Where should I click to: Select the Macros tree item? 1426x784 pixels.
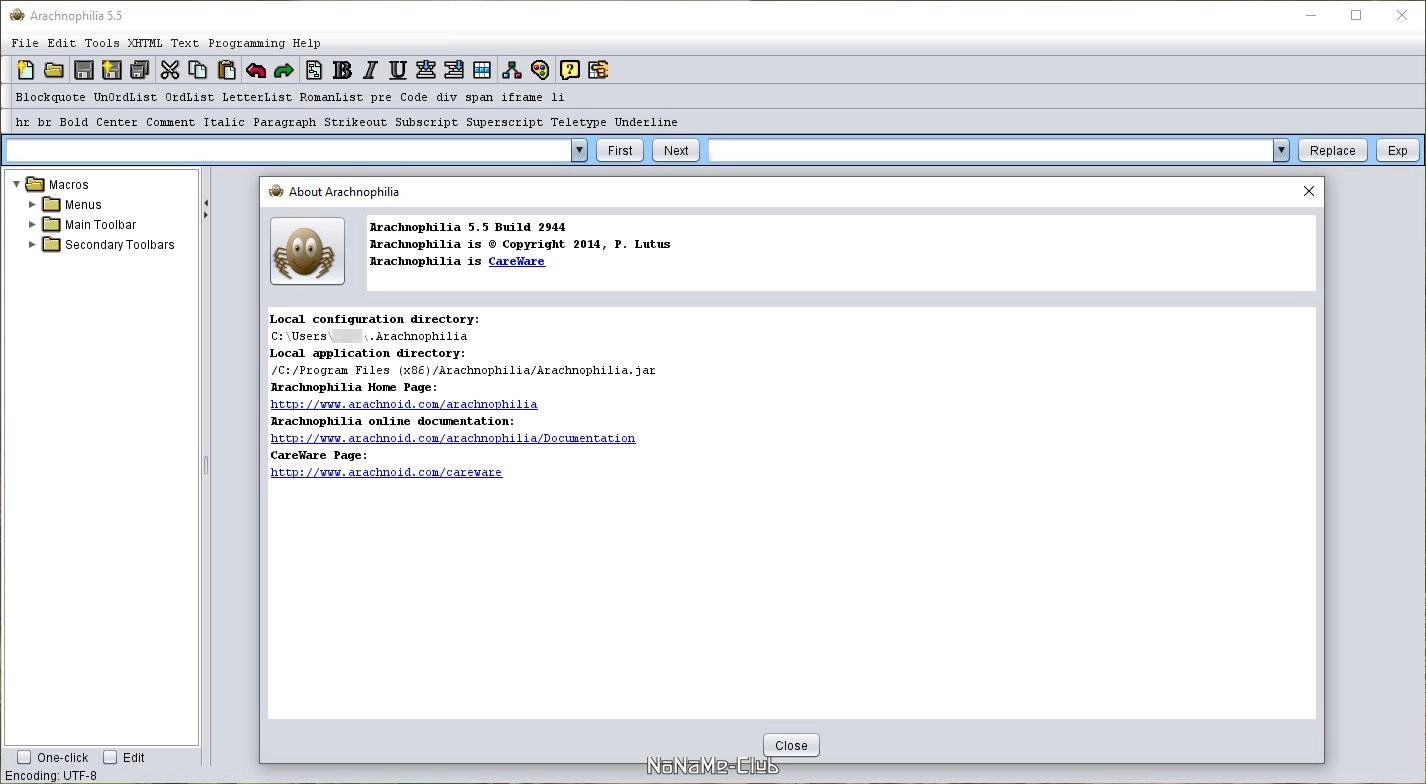pos(68,184)
